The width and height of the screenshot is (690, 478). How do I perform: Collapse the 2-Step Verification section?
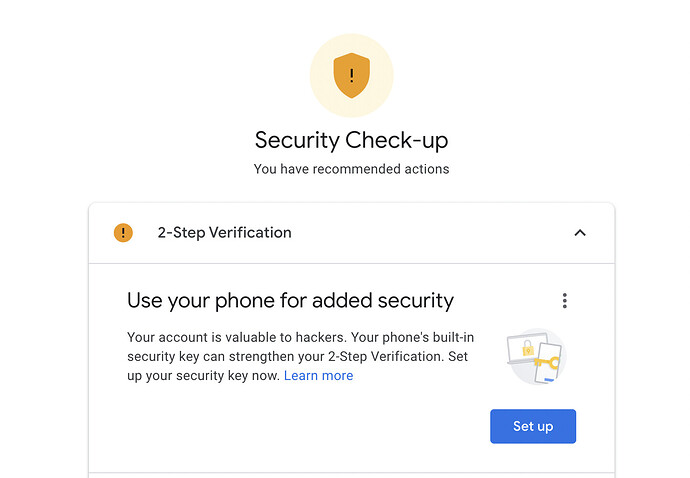(580, 233)
